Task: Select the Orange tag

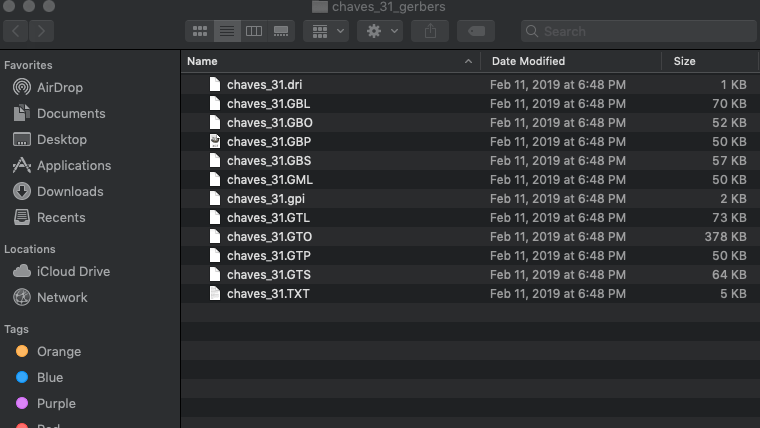Action: click(x=58, y=351)
